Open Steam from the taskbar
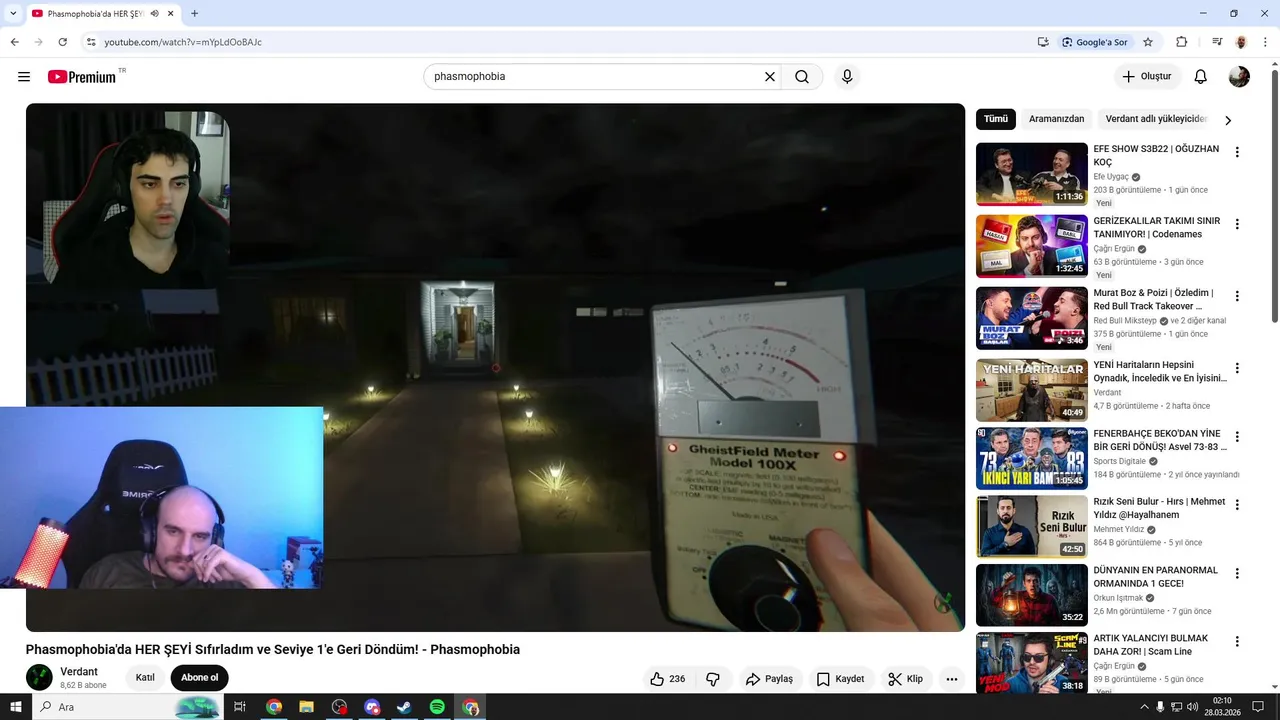This screenshot has height=720, width=1280. 404,707
